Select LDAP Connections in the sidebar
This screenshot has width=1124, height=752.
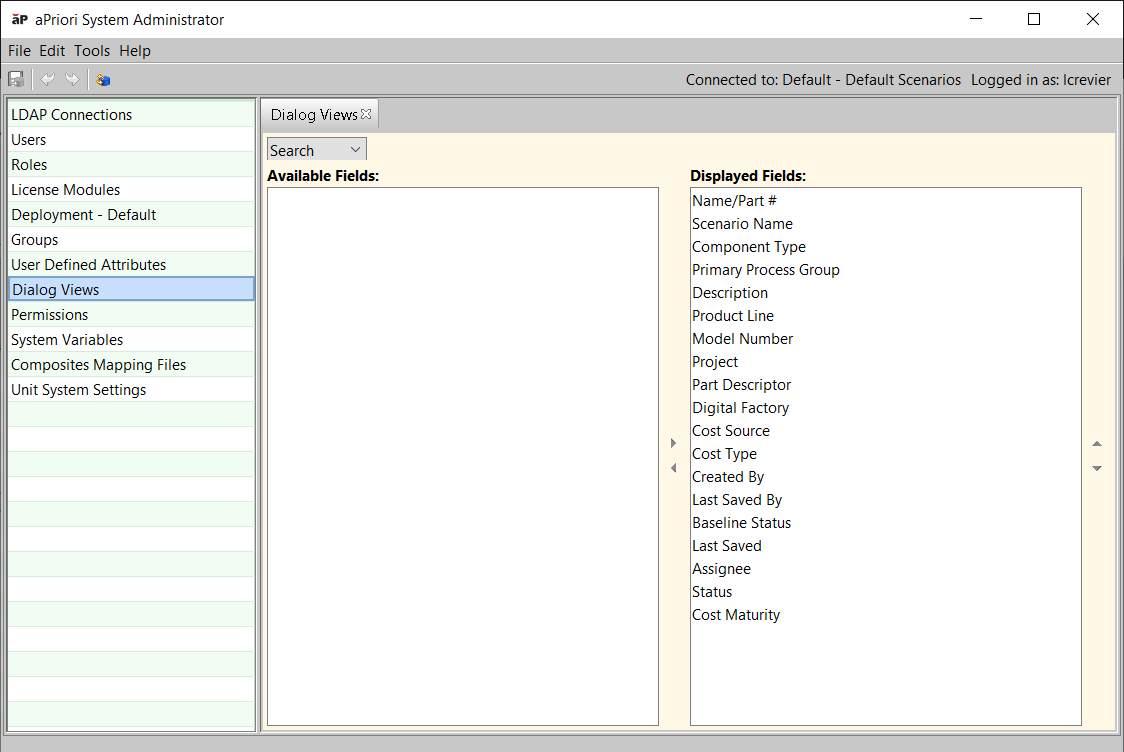[71, 115]
